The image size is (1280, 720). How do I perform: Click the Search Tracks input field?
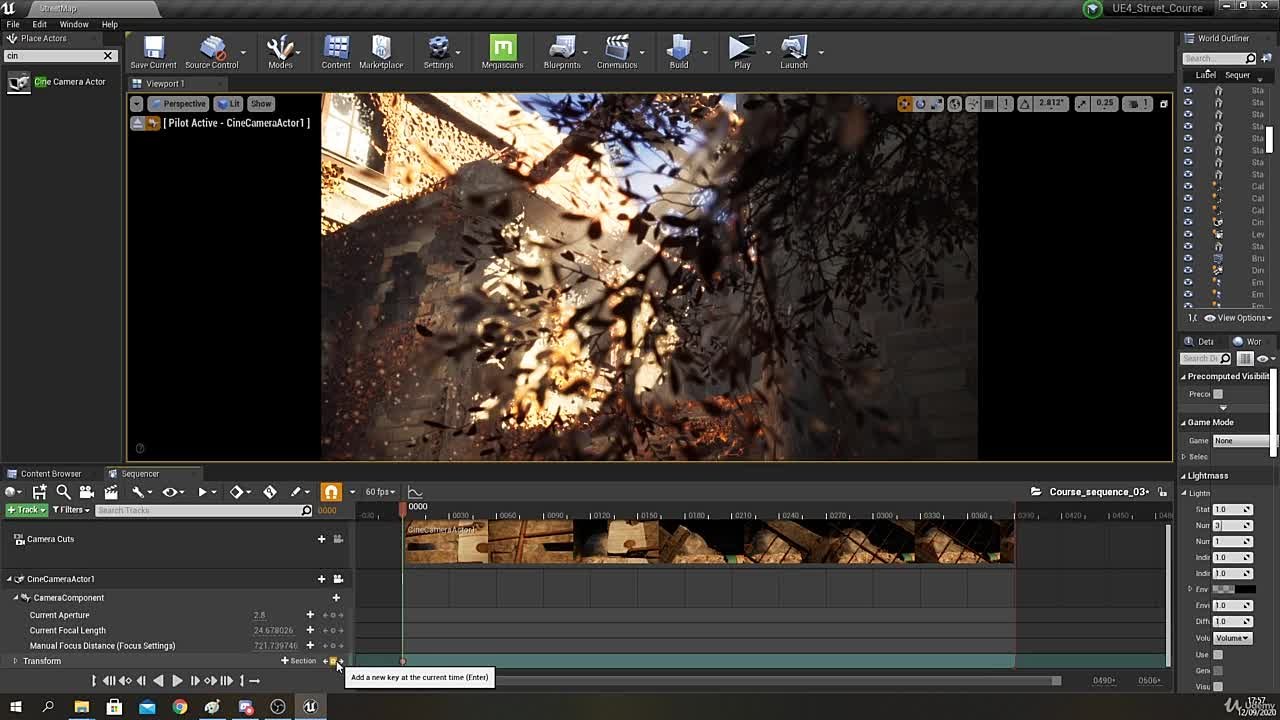click(x=204, y=510)
